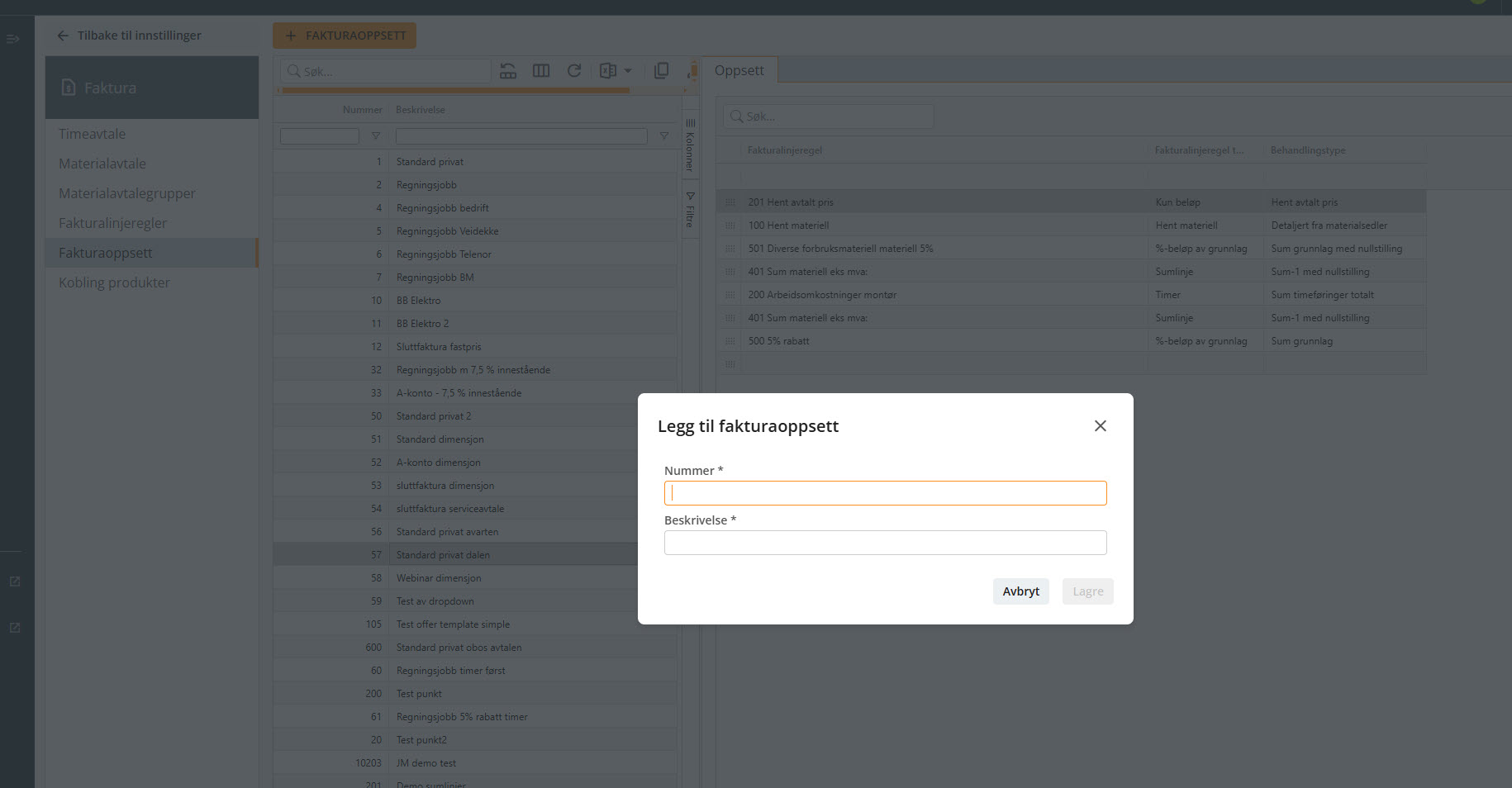Select the Regningsjobb Telenor row
This screenshot has width=1512, height=788.
(x=475, y=254)
